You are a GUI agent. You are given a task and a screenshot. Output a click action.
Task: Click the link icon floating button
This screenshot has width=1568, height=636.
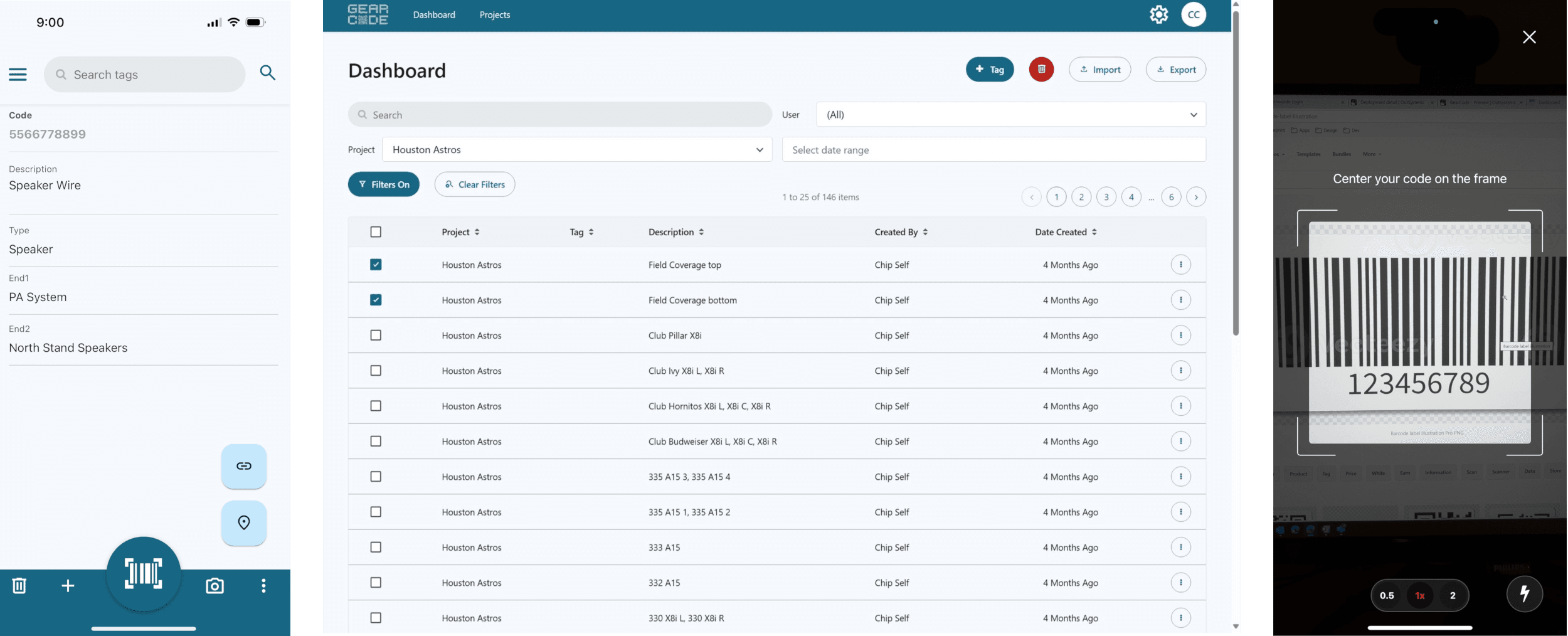[244, 466]
